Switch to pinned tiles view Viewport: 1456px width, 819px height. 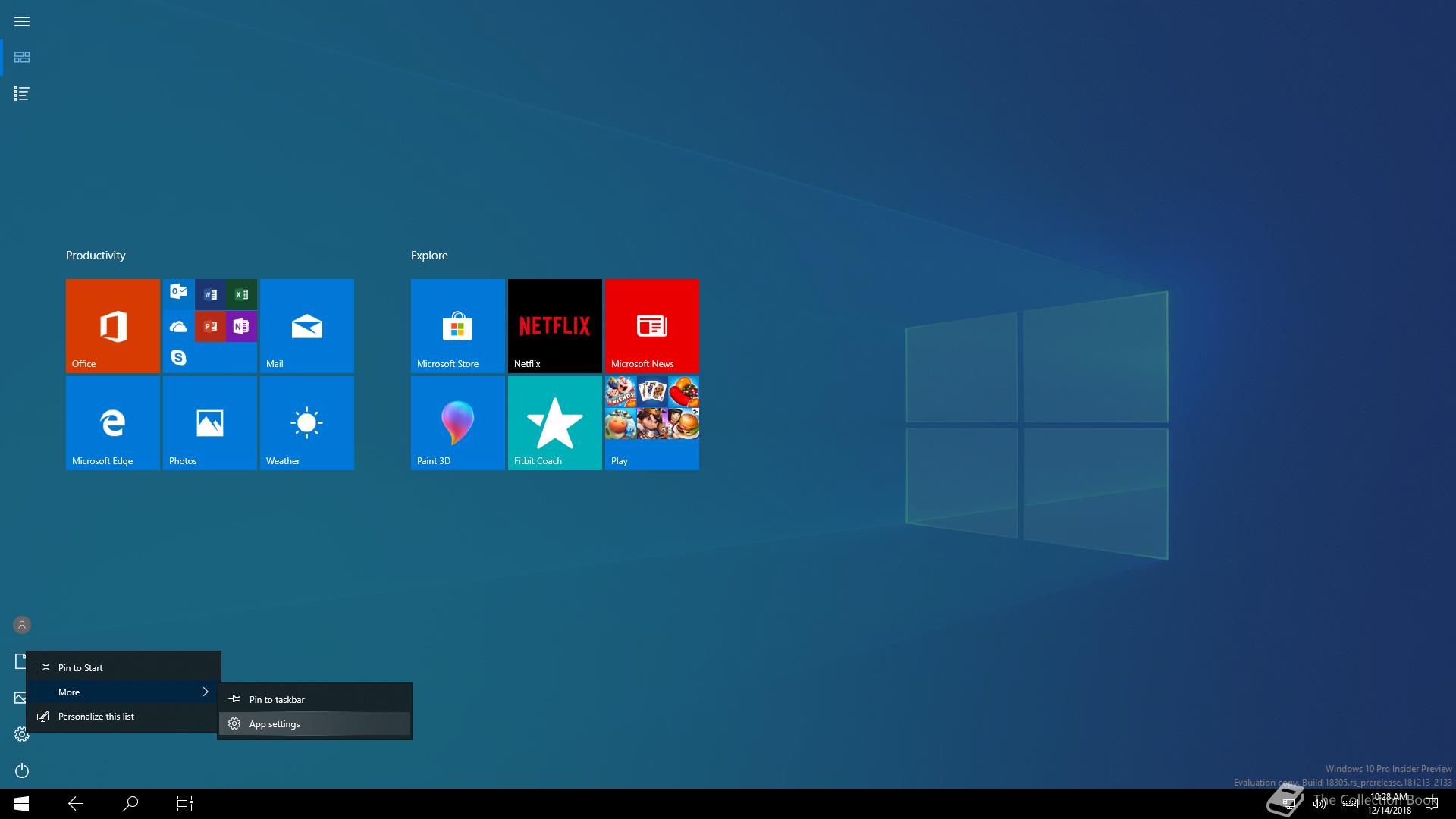coord(22,58)
